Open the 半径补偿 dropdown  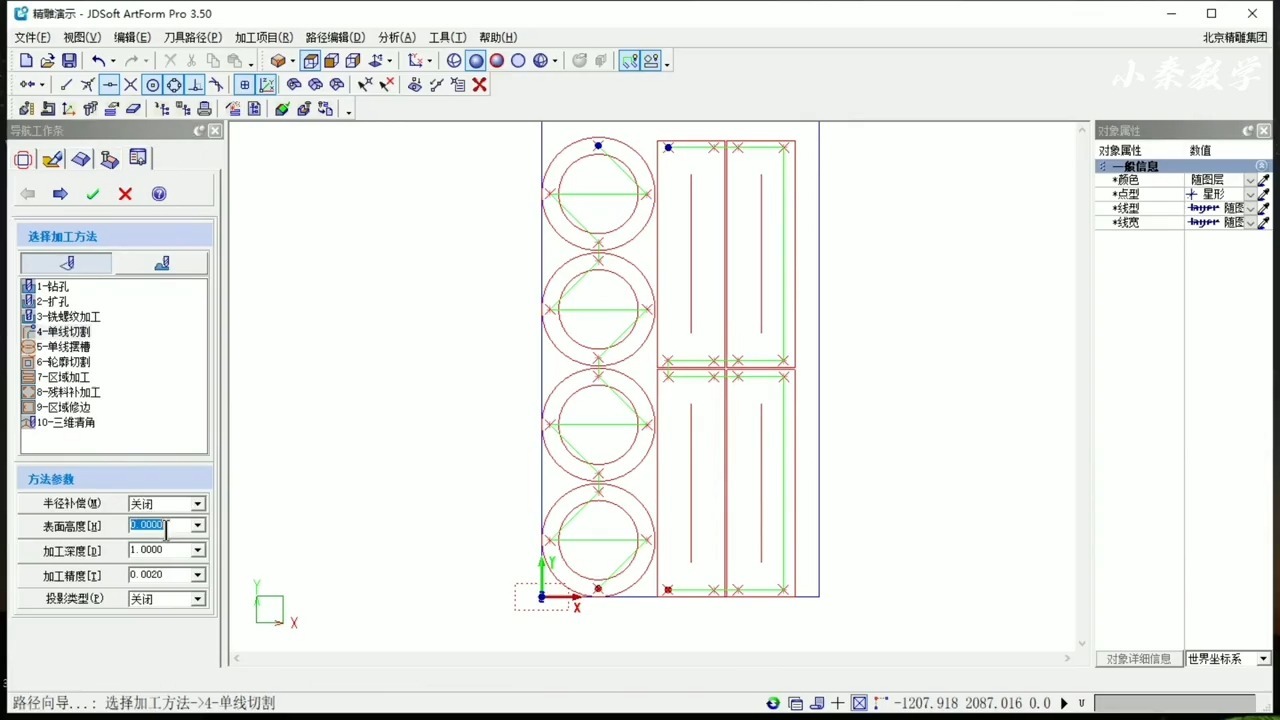click(x=198, y=504)
